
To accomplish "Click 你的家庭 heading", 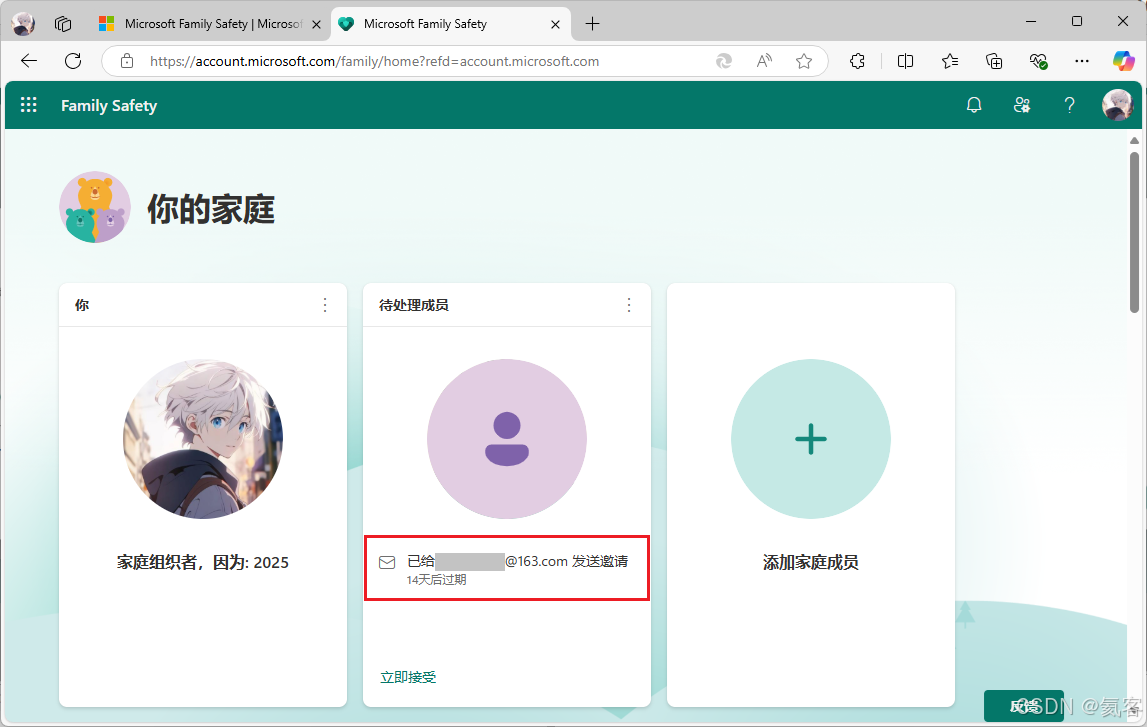I will tap(211, 209).
